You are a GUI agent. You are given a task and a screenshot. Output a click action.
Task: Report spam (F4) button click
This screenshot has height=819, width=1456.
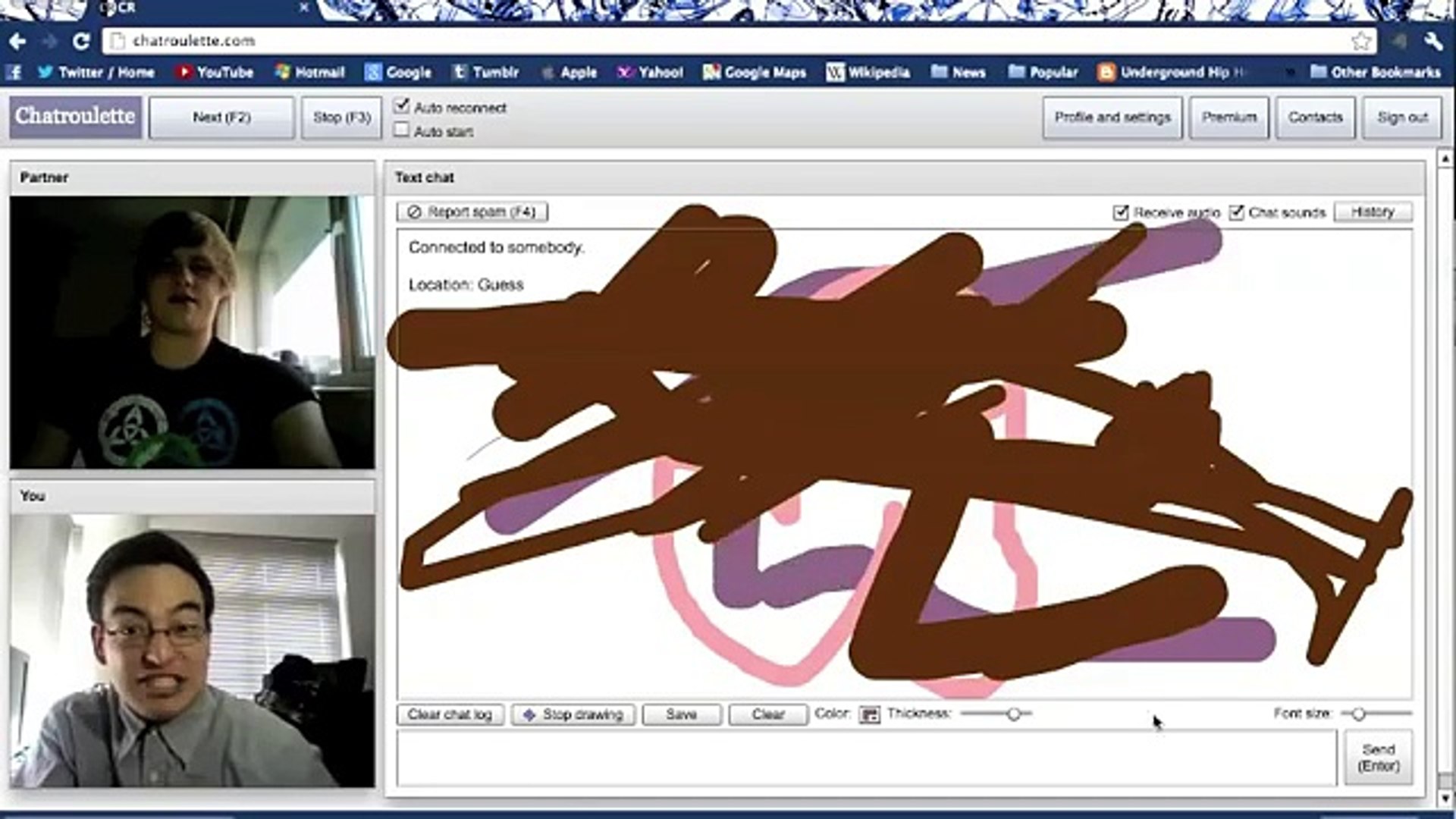(472, 212)
